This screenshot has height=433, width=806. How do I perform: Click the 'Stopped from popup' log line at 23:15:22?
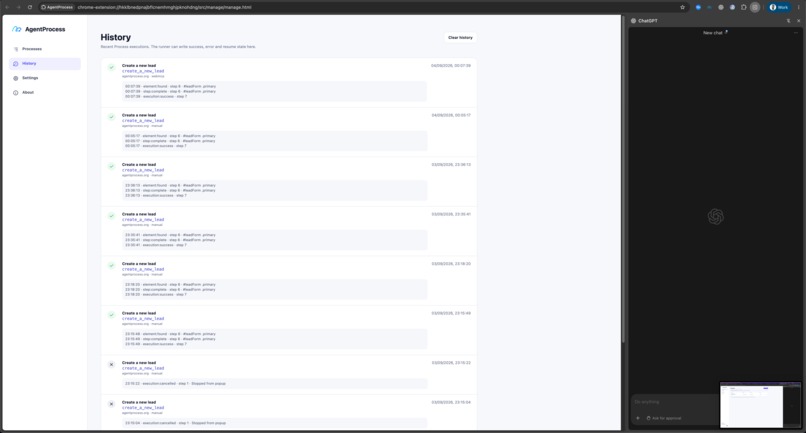point(175,384)
